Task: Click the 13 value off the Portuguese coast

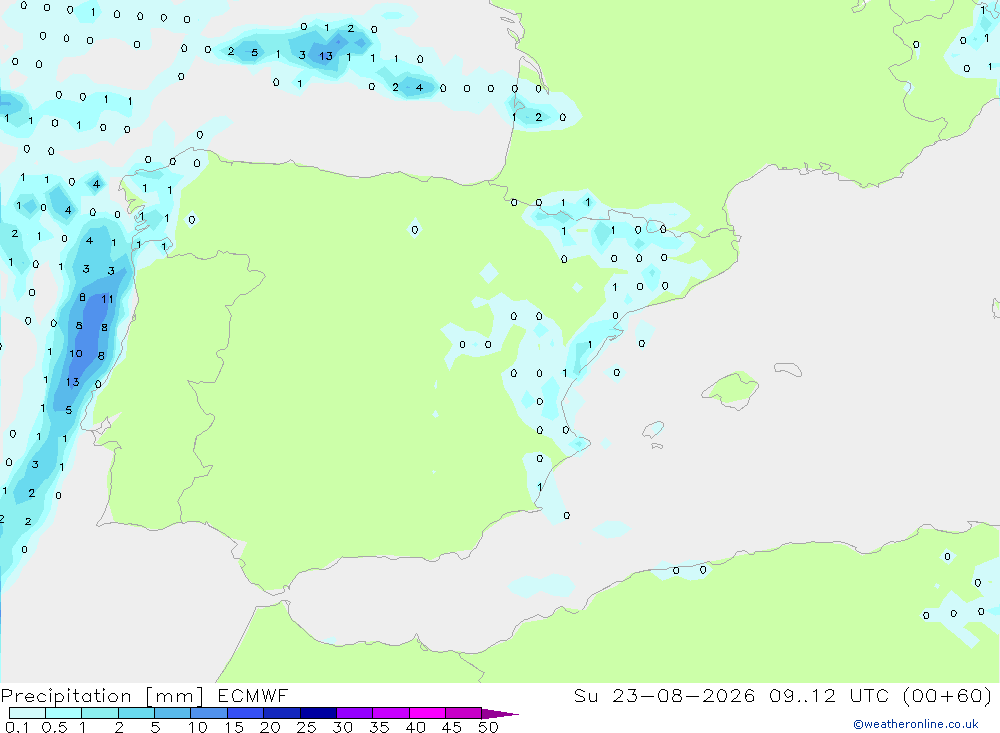Action: coord(73,382)
